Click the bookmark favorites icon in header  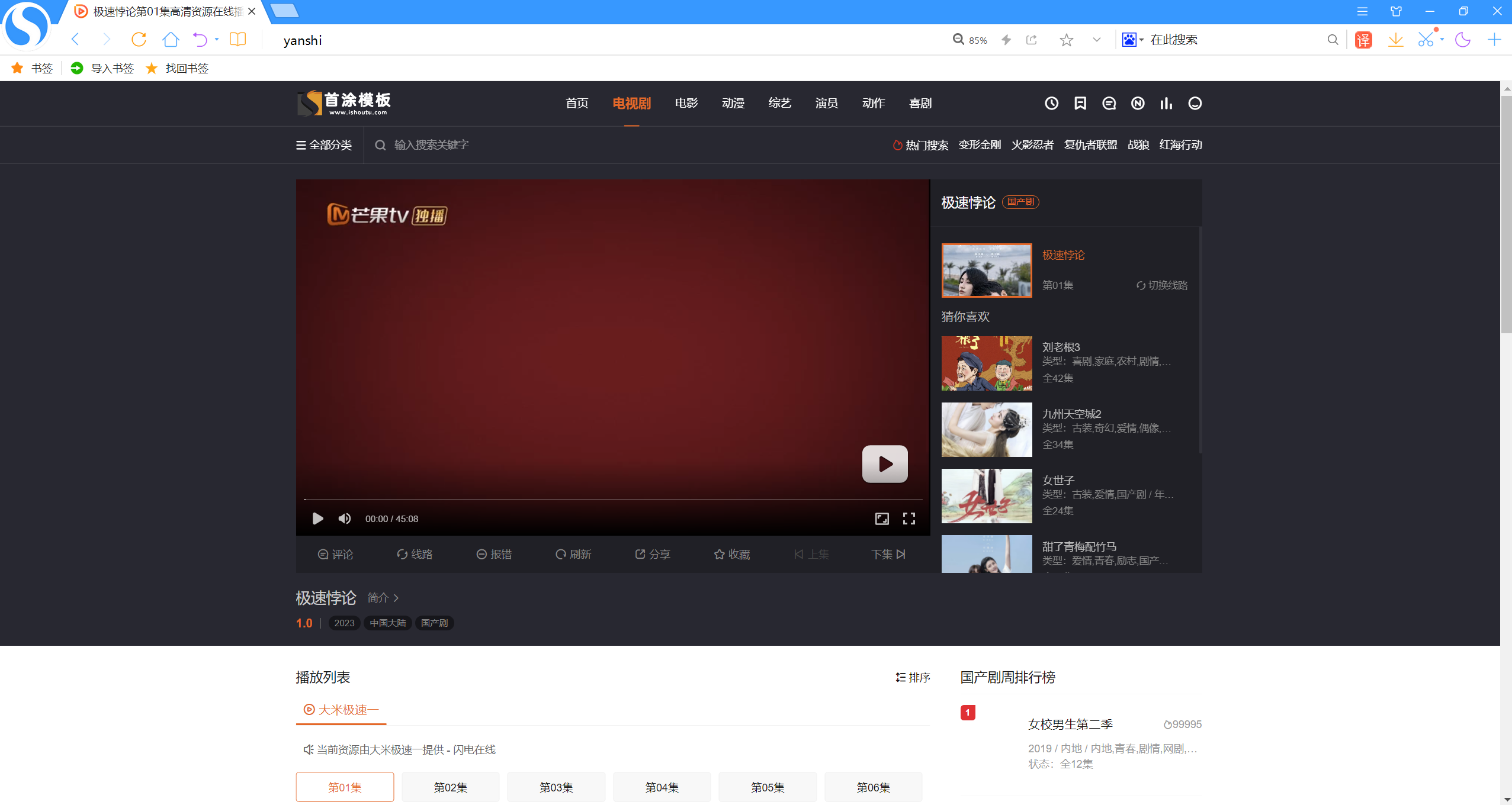pyautogui.click(x=1080, y=104)
